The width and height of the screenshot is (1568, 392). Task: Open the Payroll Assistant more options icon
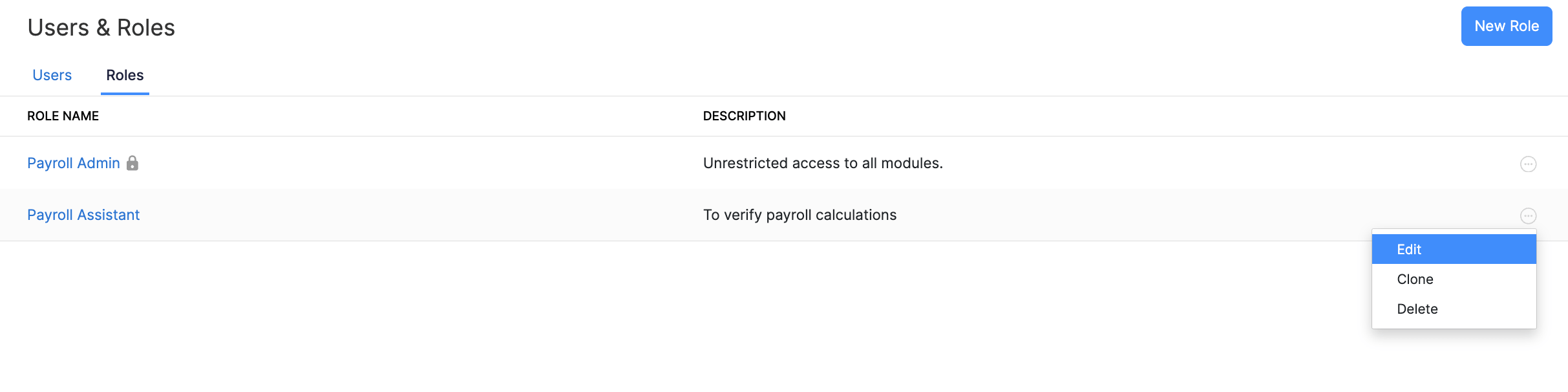pos(1528,215)
